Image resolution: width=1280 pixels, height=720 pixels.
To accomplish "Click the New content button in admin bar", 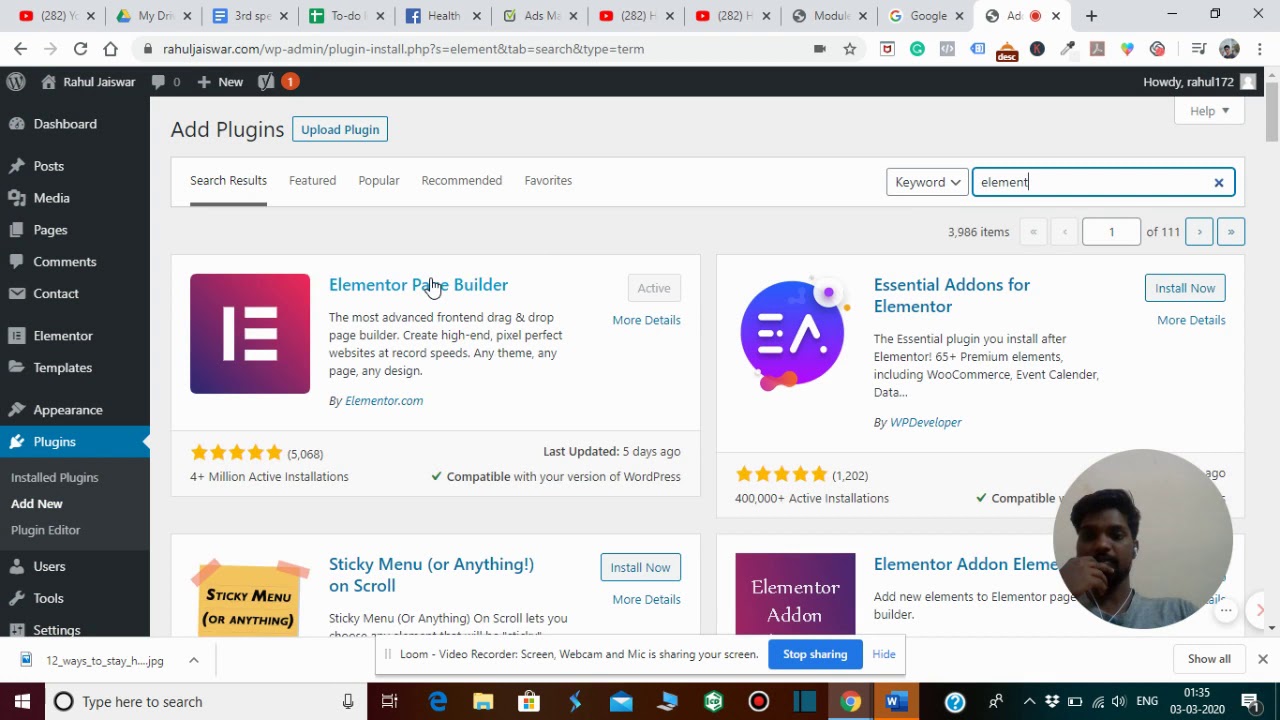I will point(220,82).
